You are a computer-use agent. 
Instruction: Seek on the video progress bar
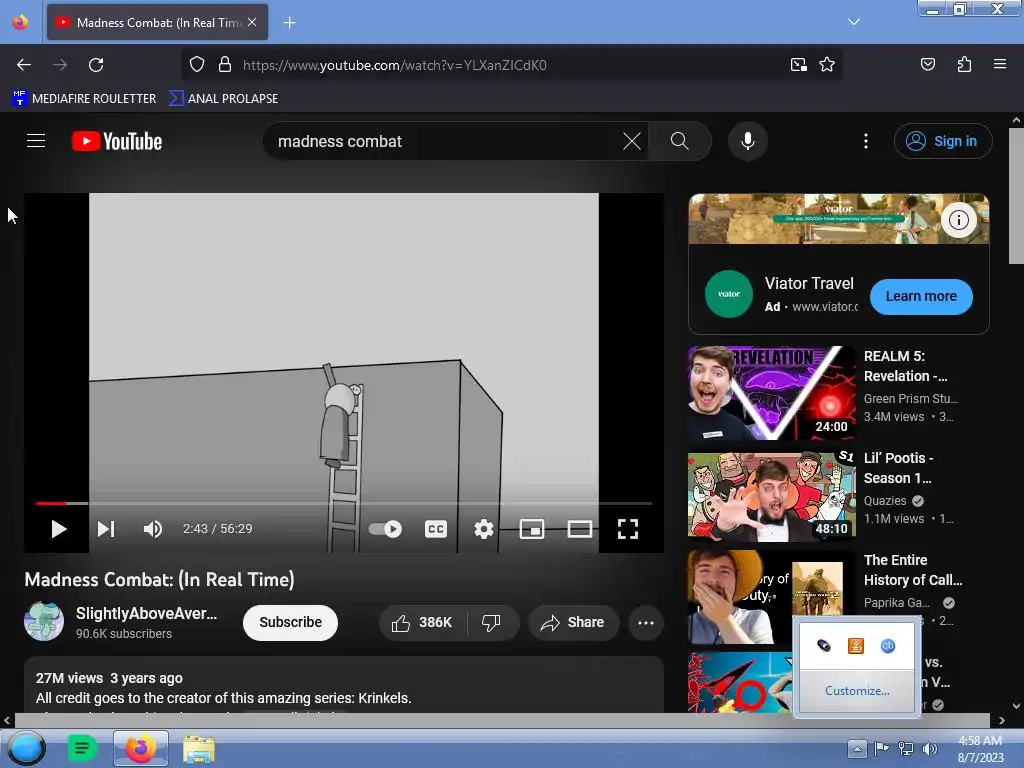344,504
